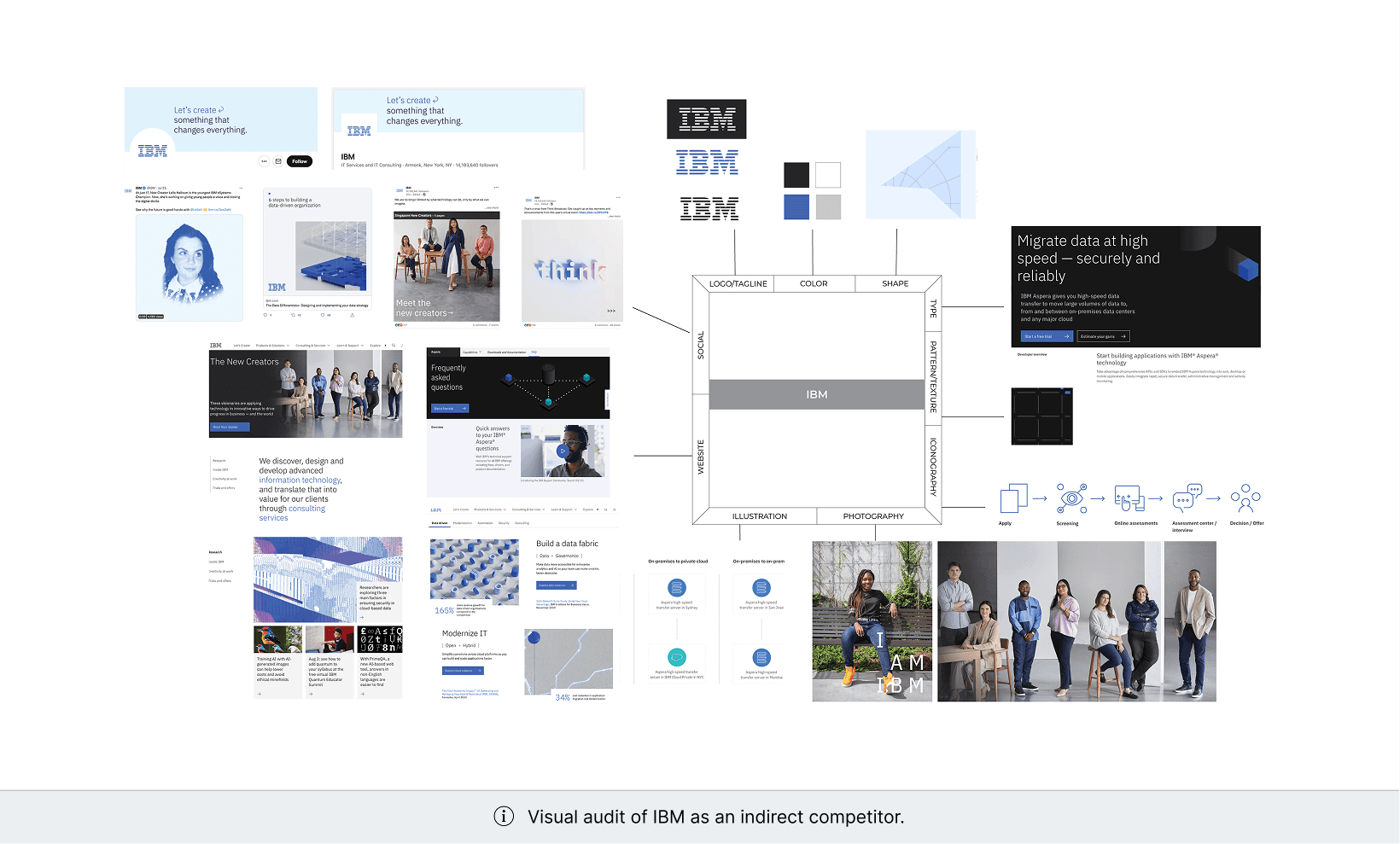Click the teal Aspera server diagram icon

coord(677,657)
